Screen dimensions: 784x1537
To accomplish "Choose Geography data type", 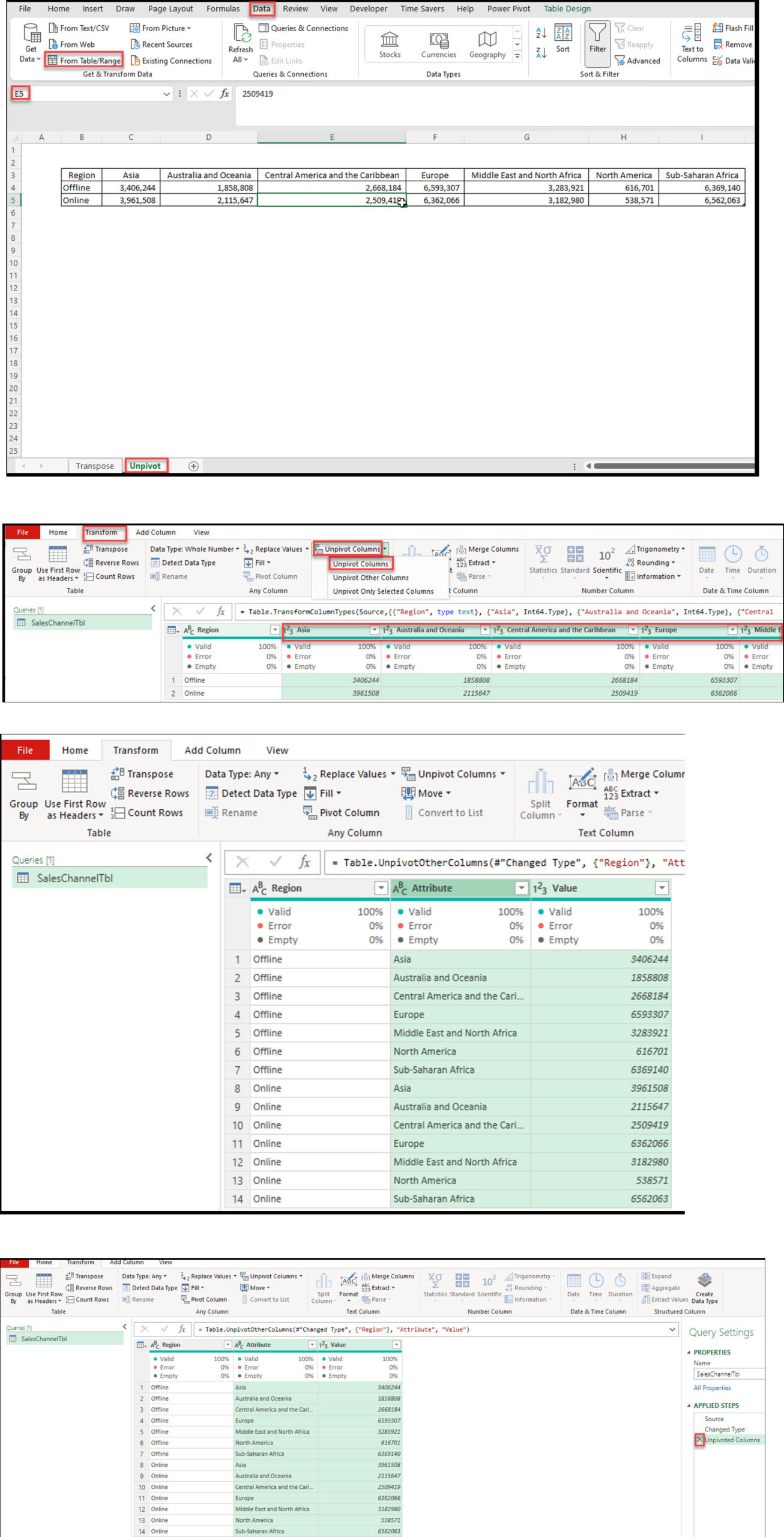I will tap(487, 45).
